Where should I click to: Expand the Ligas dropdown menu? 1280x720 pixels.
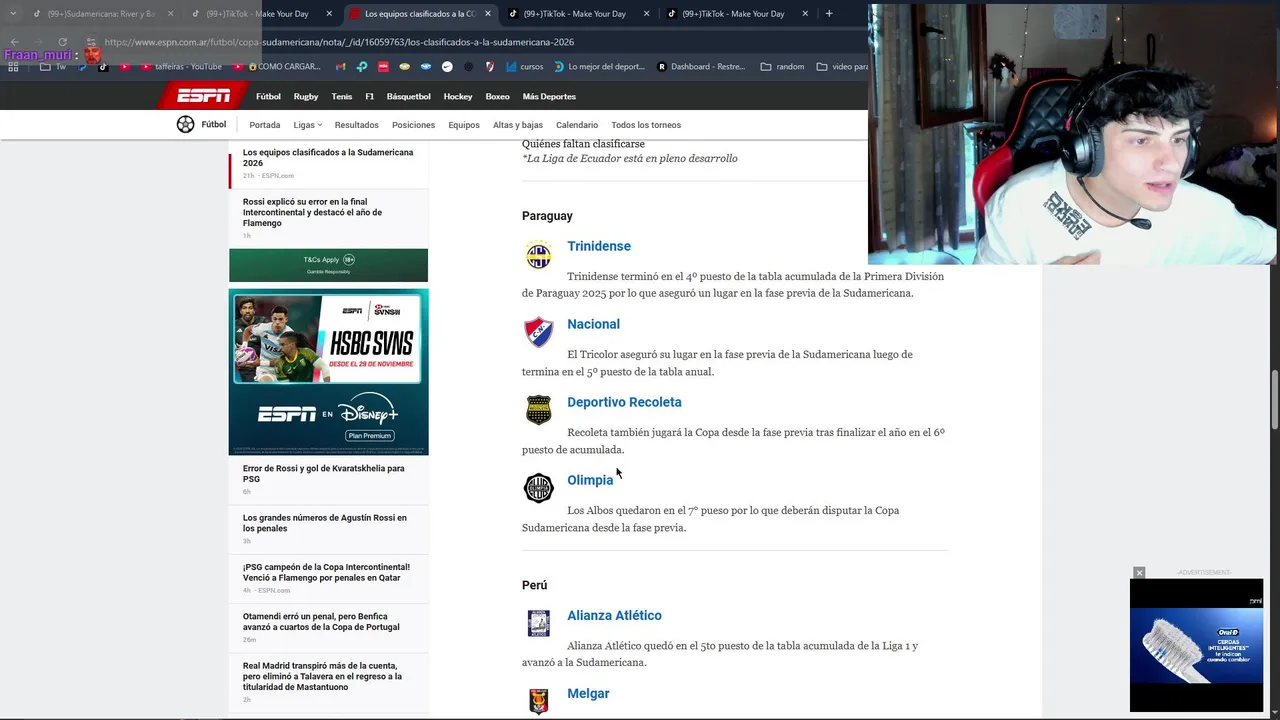click(x=308, y=125)
